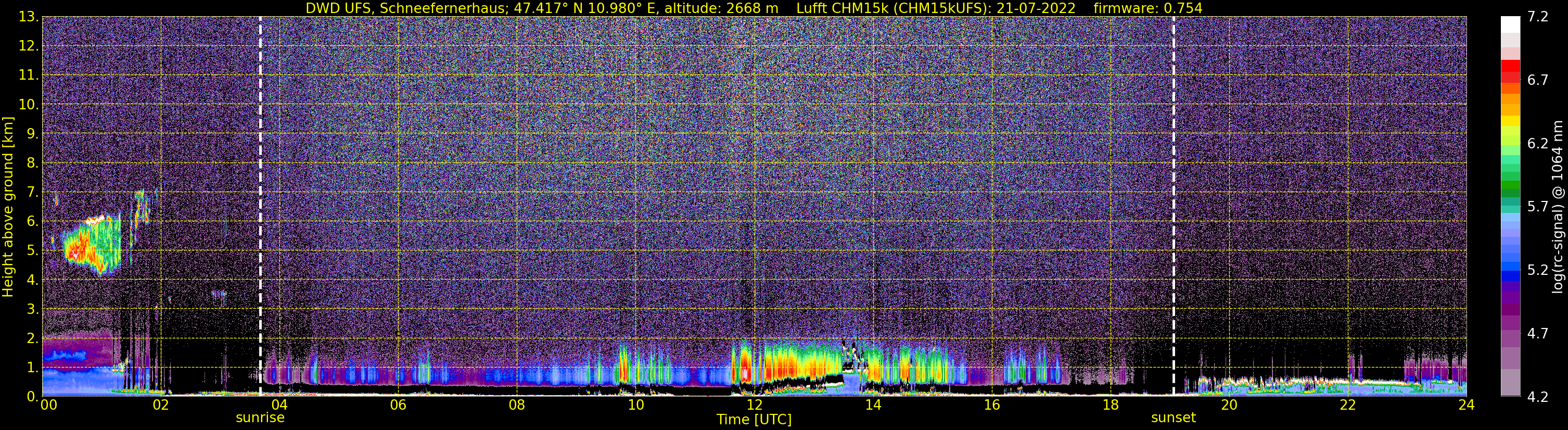Click the '2.' height tick label

pos(33,338)
